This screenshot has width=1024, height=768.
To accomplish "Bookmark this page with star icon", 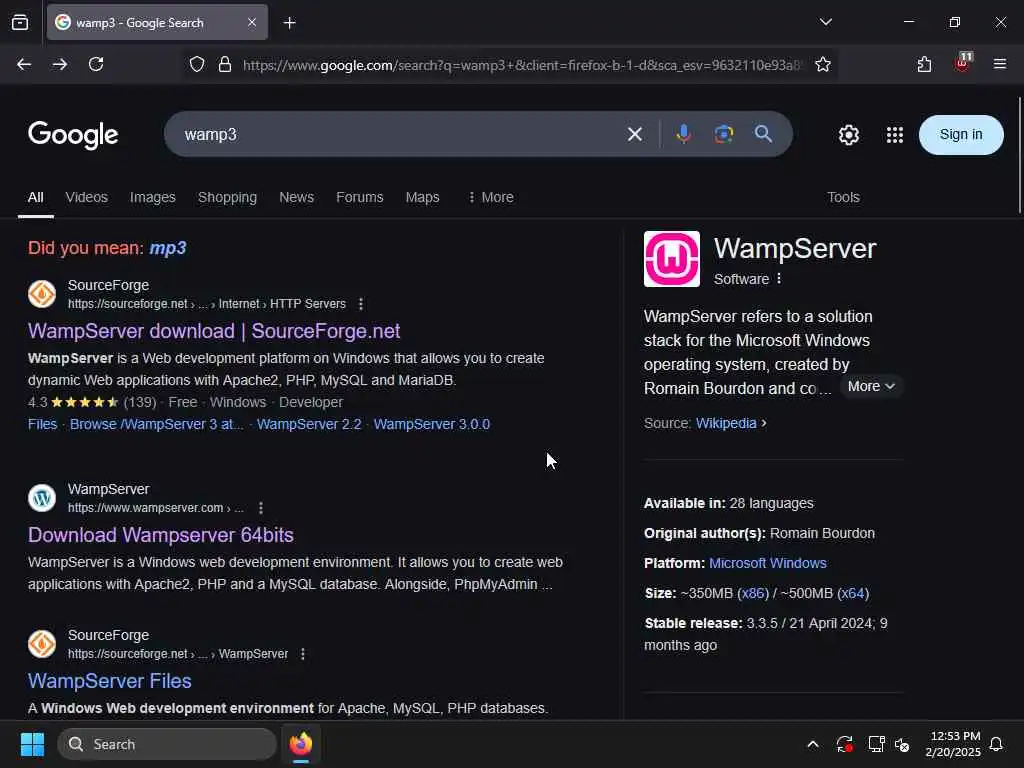I will [823, 65].
